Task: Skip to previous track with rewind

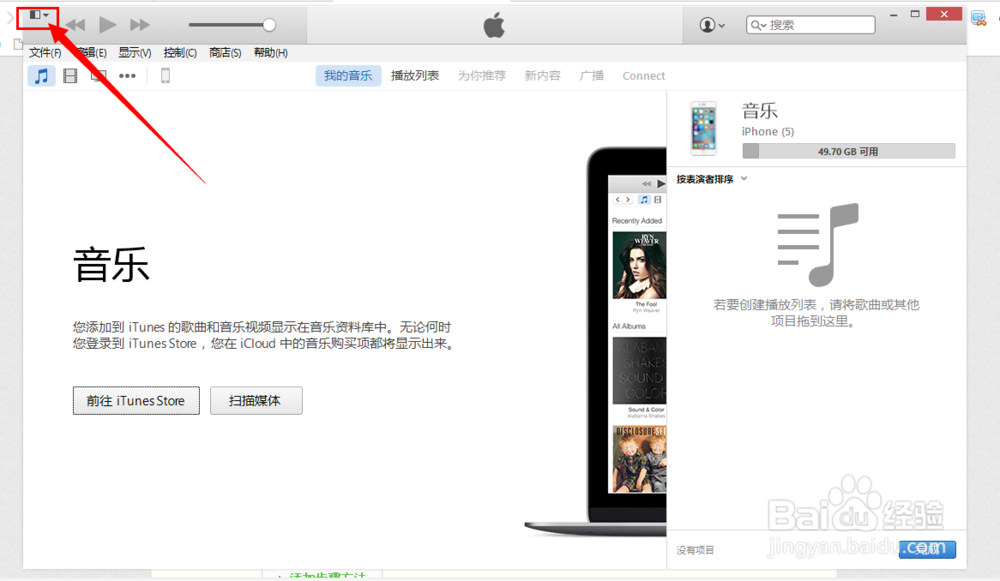Action: tap(75, 25)
